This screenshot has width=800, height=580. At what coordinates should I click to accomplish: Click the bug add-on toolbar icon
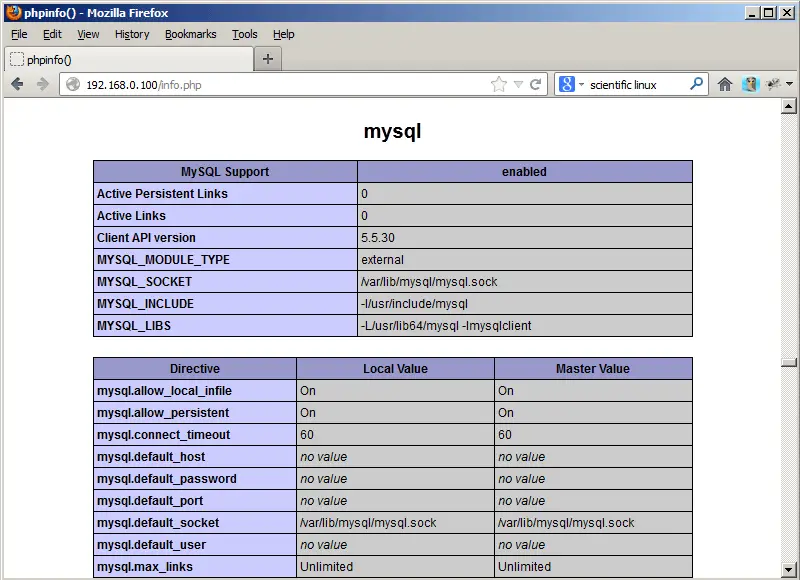pos(773,84)
